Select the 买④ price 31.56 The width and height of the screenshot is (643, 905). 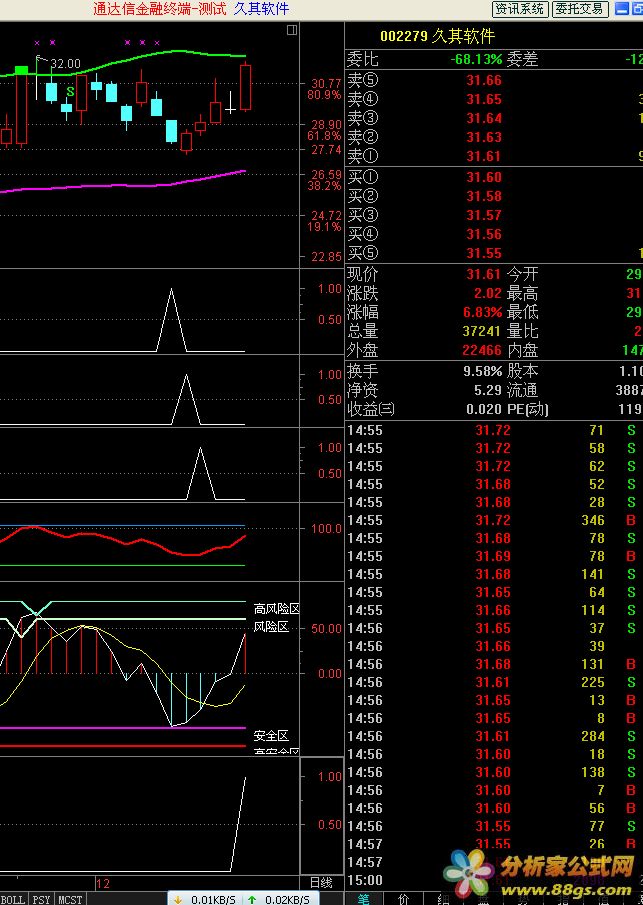(x=484, y=234)
